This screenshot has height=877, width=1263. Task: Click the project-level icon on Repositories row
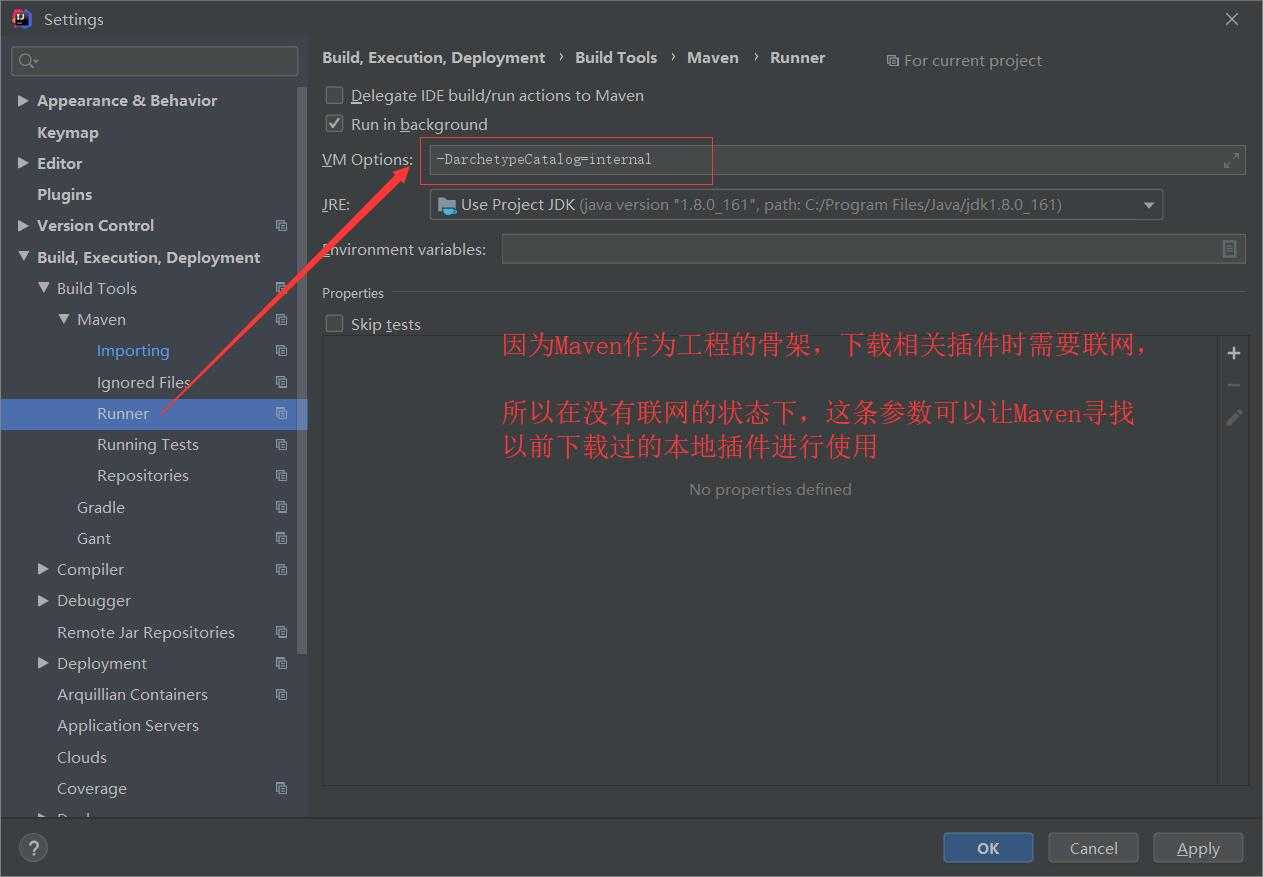coord(281,476)
